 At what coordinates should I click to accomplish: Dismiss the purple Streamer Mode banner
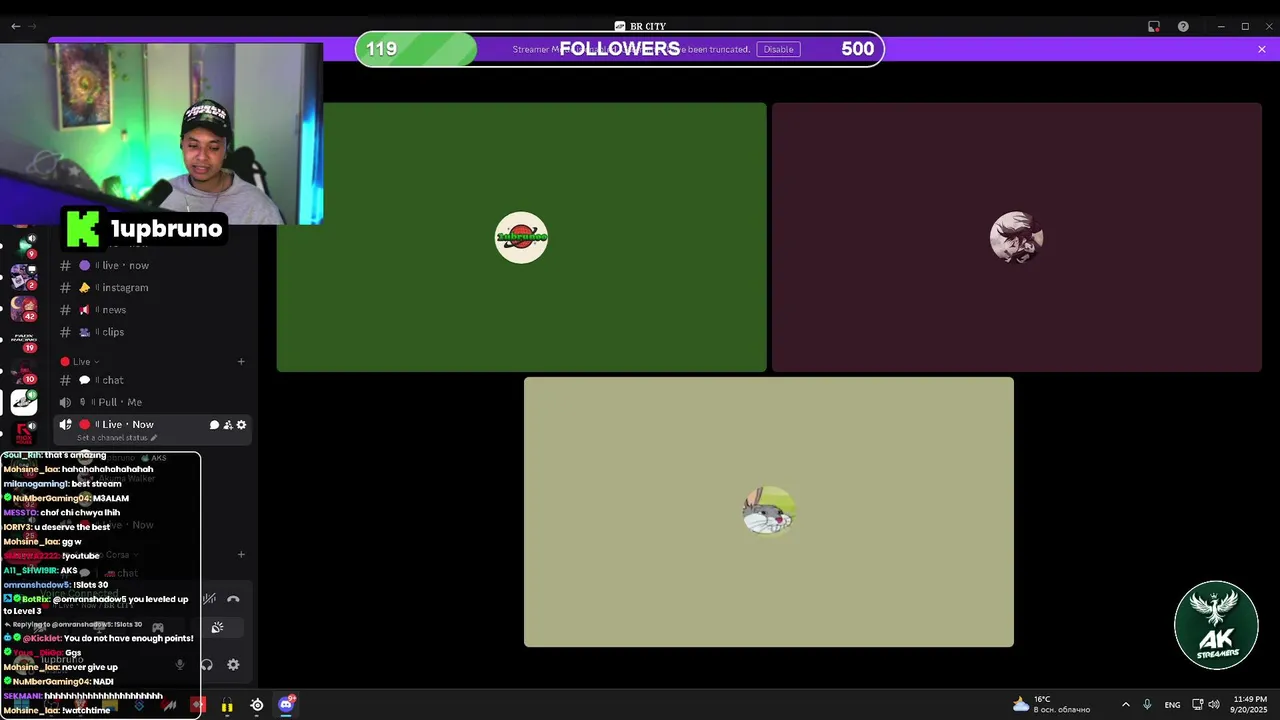coord(1262,49)
